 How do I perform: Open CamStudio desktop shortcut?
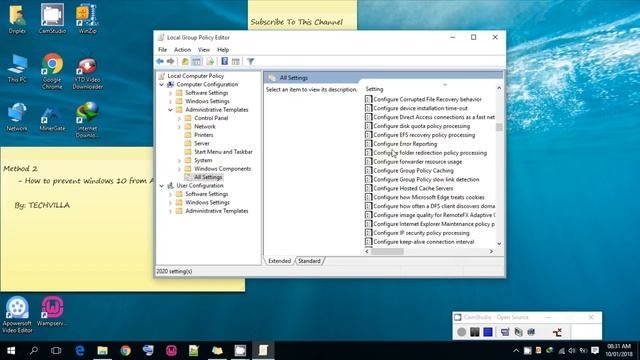52,19
